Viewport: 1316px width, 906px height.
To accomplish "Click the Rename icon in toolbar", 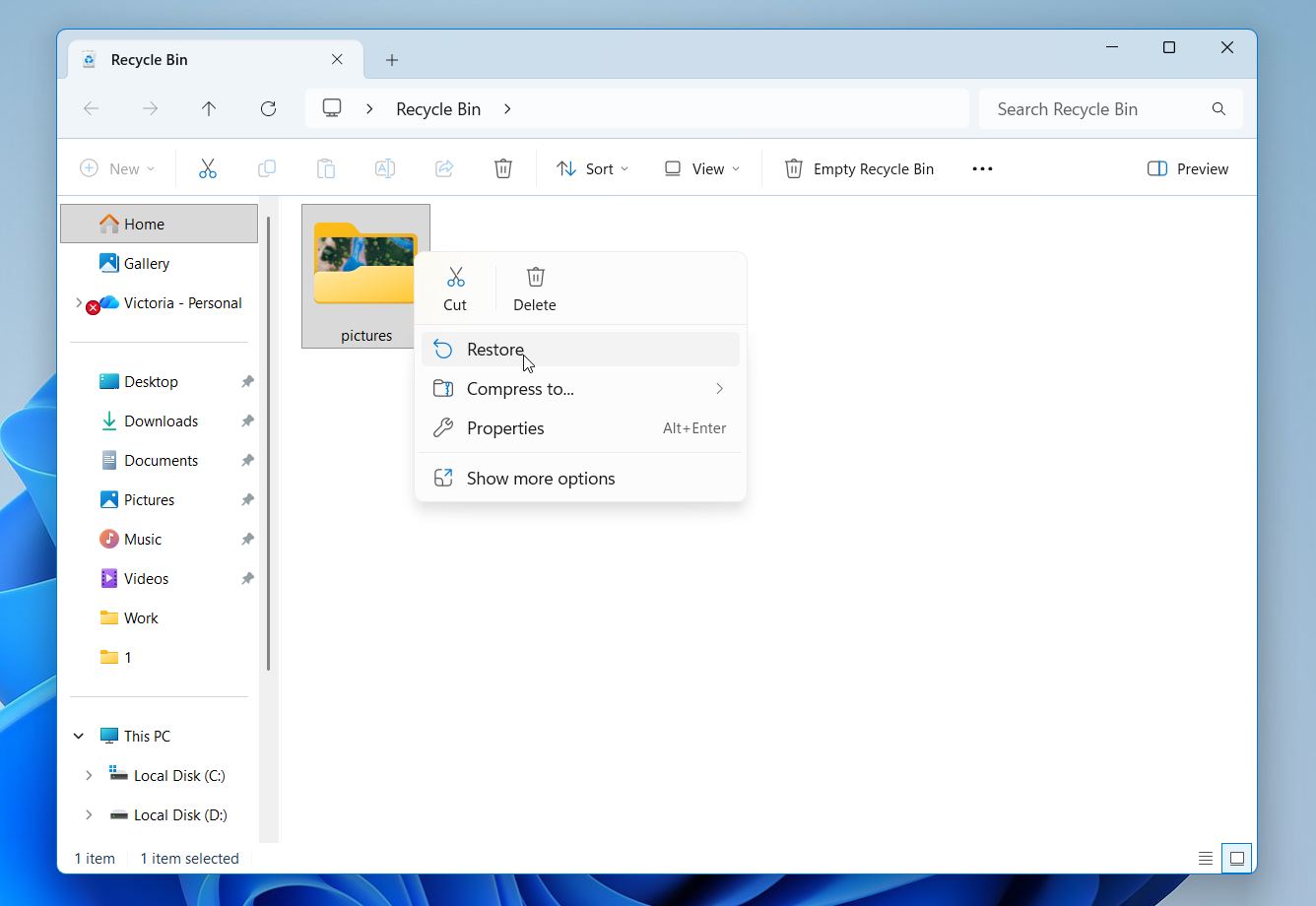I will click(384, 168).
